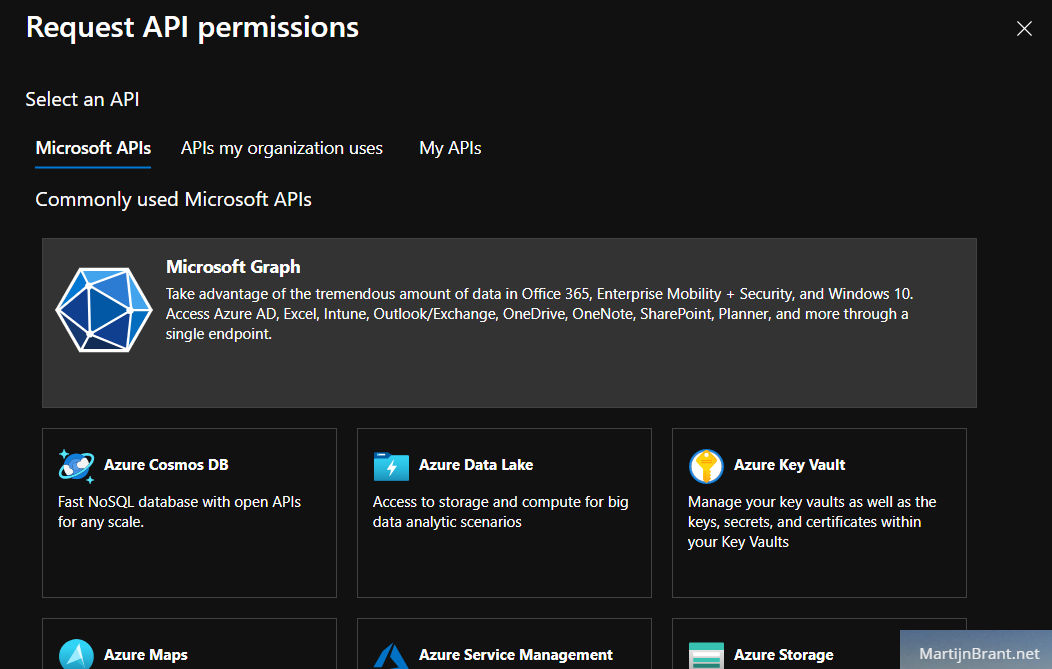1052x669 pixels.
Task: Open the Azure Service Management card title
Action: point(515,654)
